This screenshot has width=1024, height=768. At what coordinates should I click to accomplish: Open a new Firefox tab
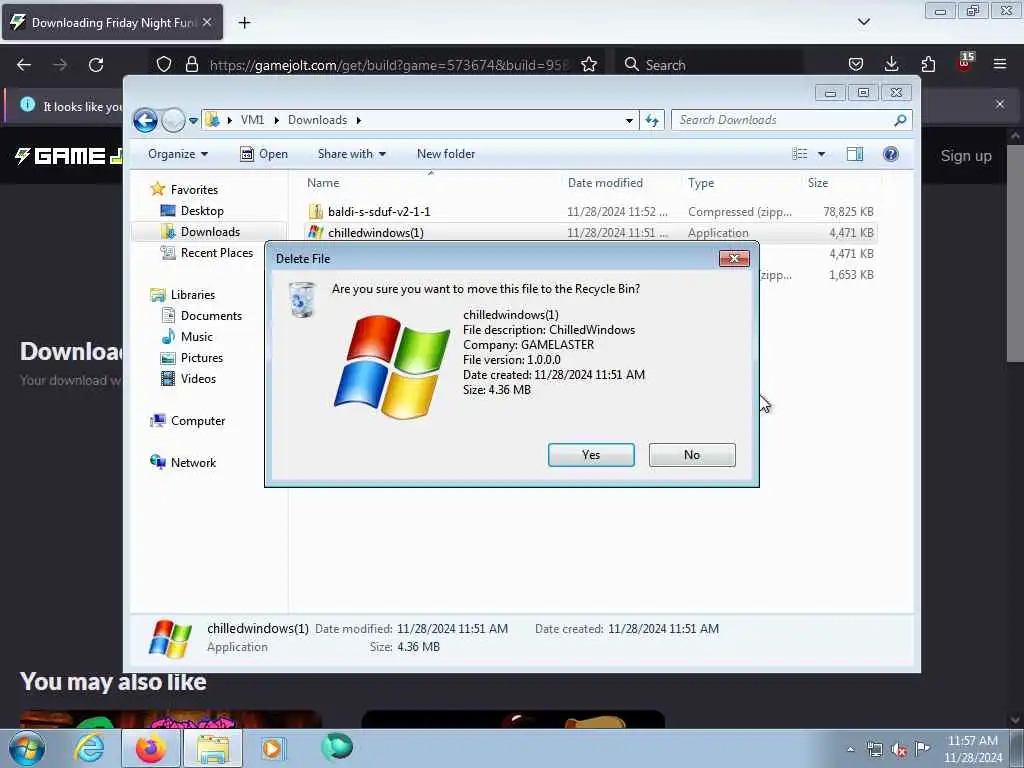(x=244, y=23)
